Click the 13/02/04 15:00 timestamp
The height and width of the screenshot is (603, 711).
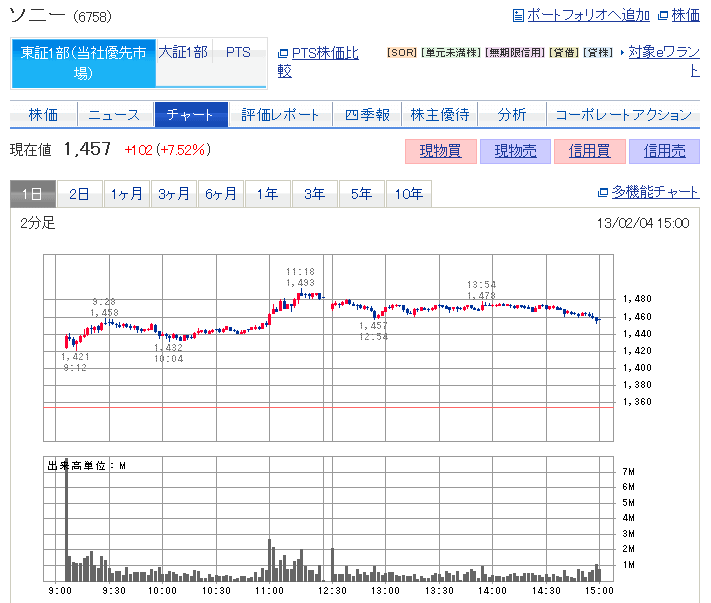[643, 223]
